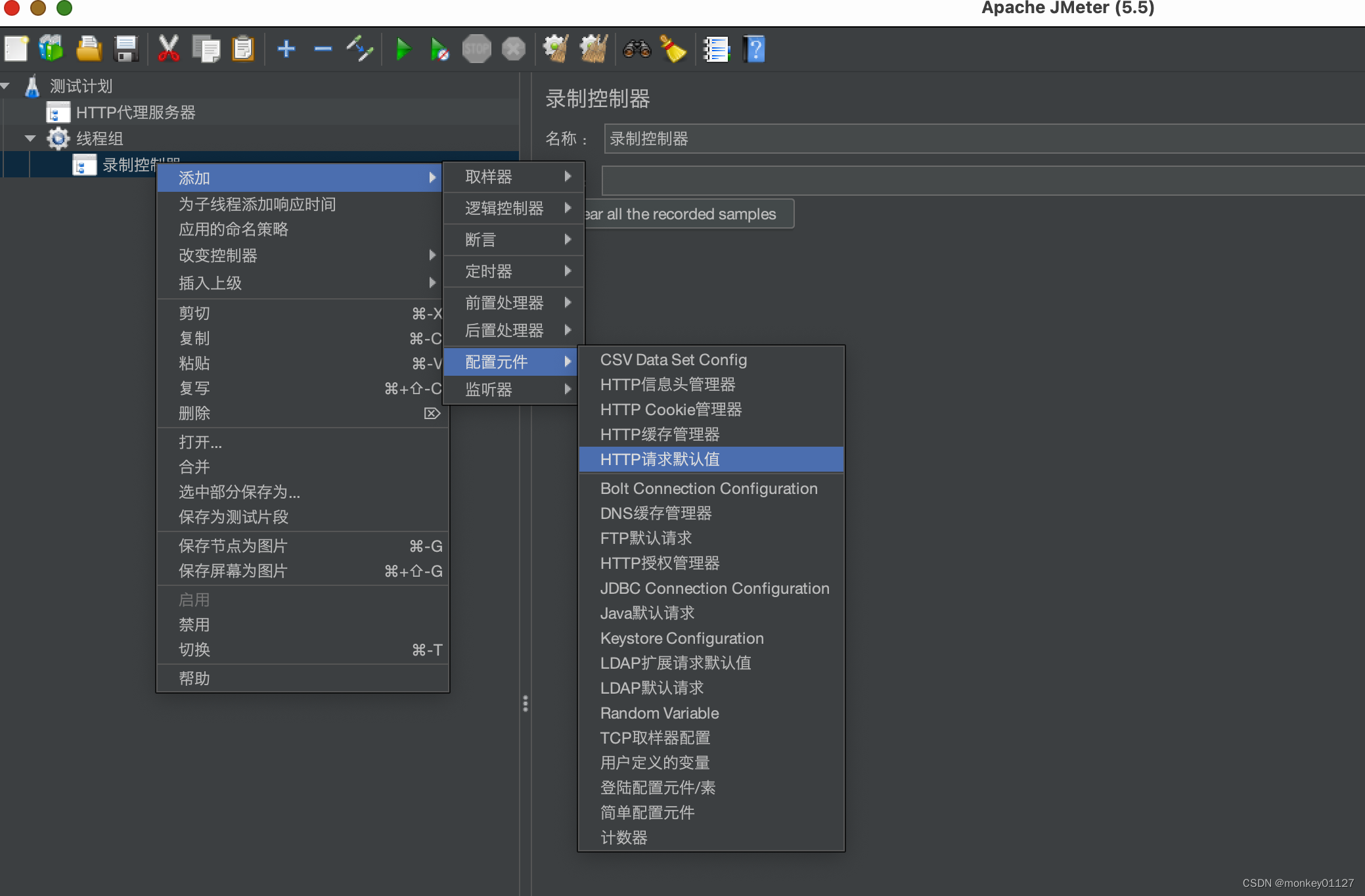Click the Paste clipboard icon
The height and width of the screenshot is (896, 1365).
243,49
